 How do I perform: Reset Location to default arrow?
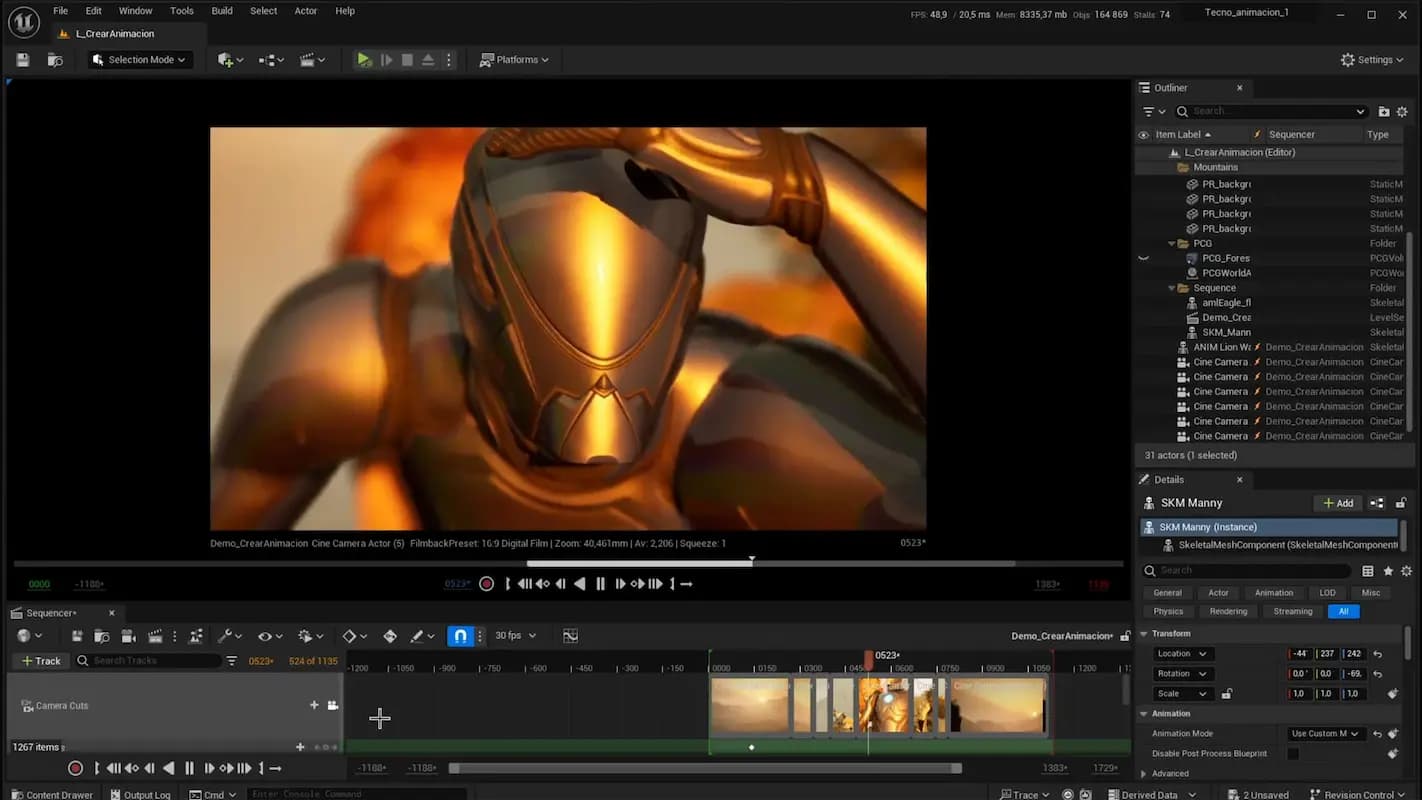(x=1377, y=654)
